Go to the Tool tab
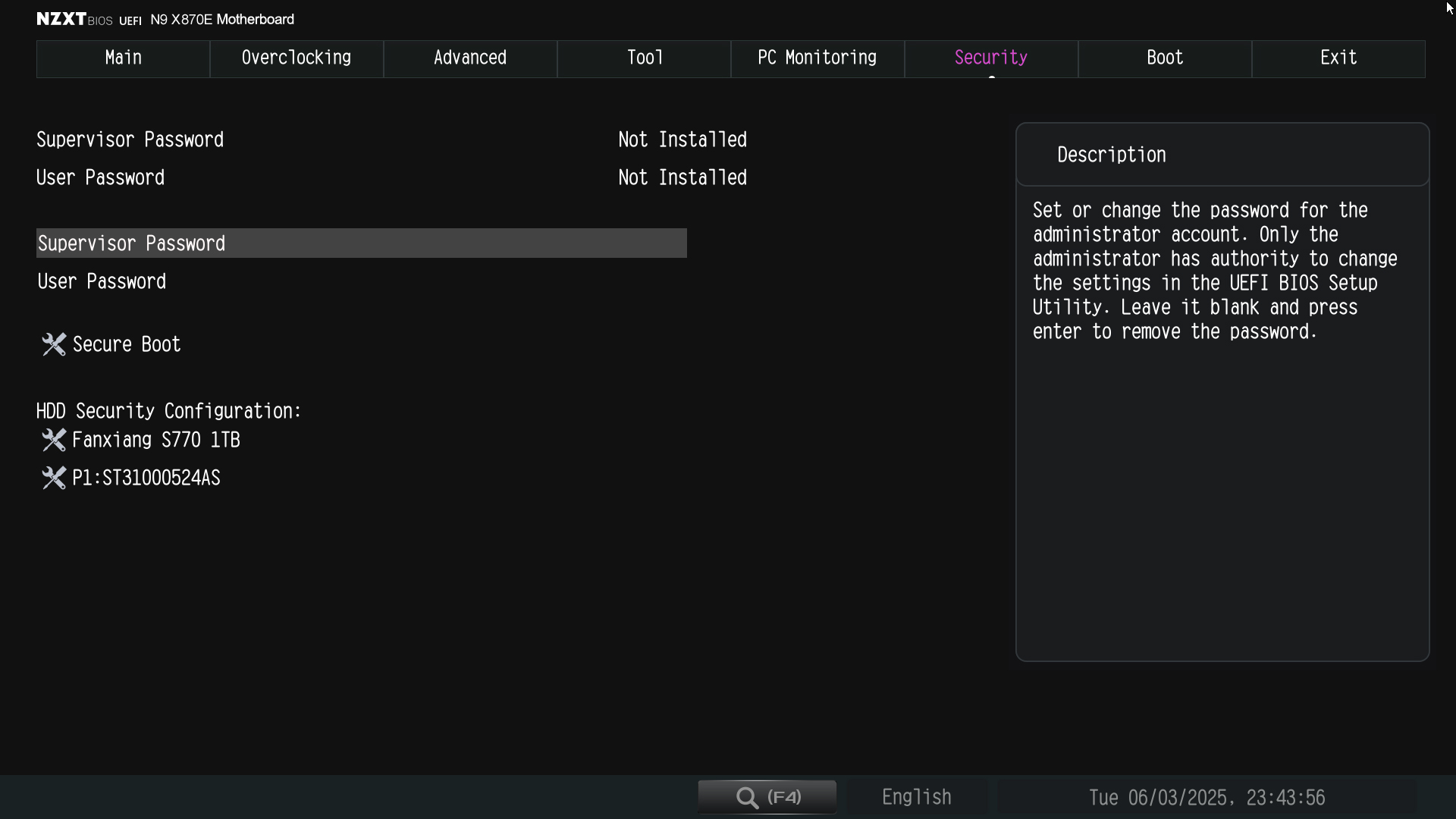 [644, 58]
